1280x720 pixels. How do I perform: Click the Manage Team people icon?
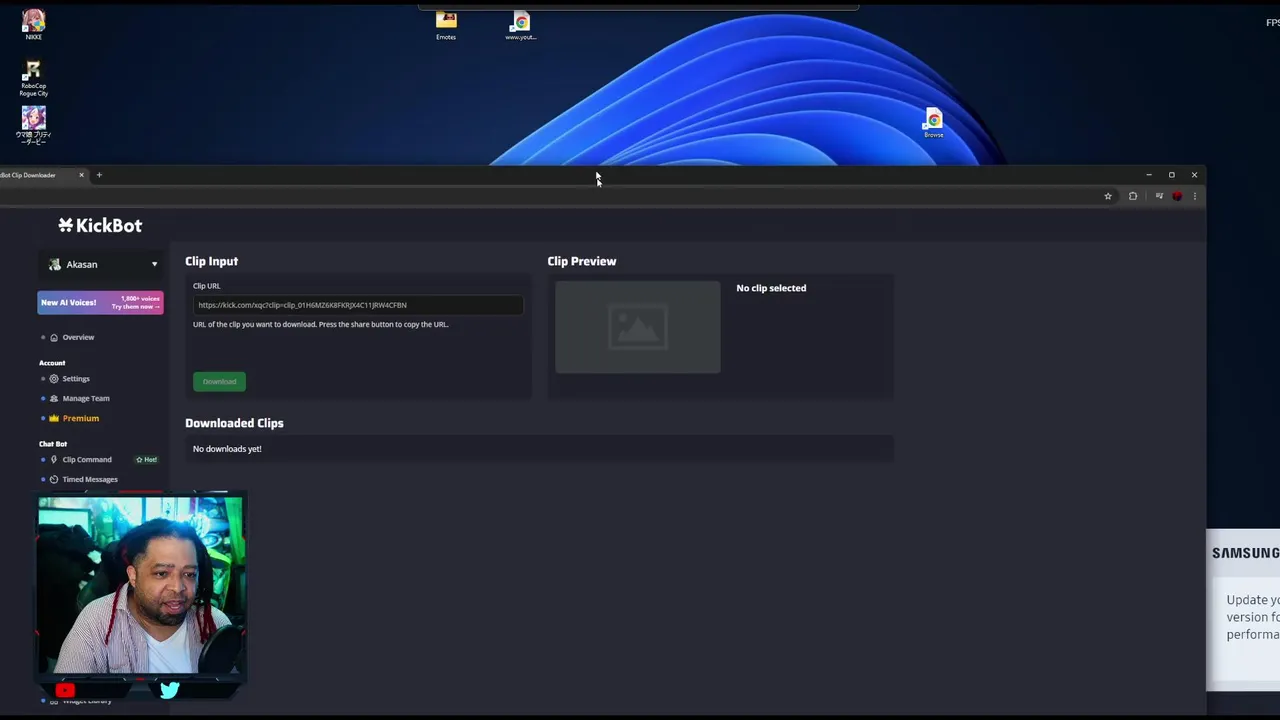pos(54,398)
